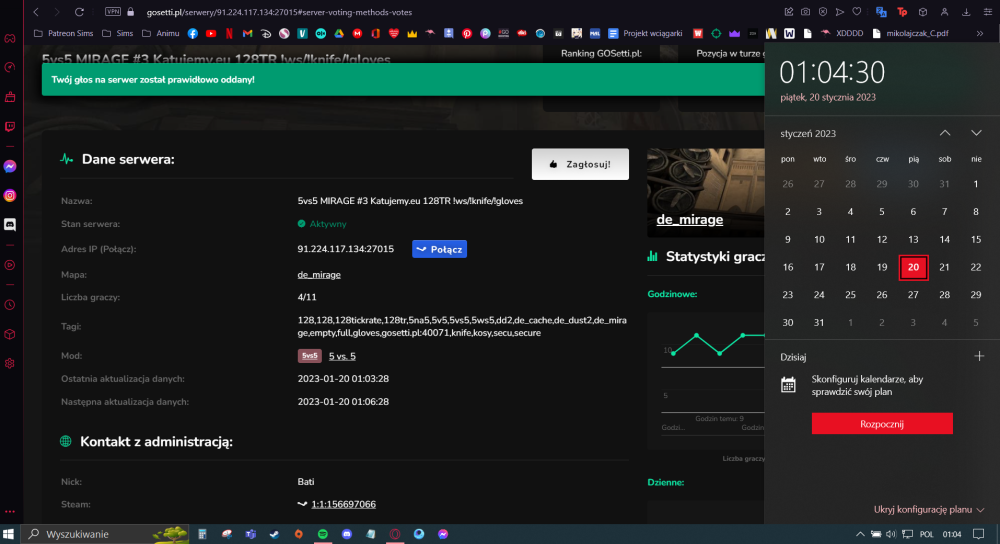Open Steam from the taskbar

coord(274,534)
